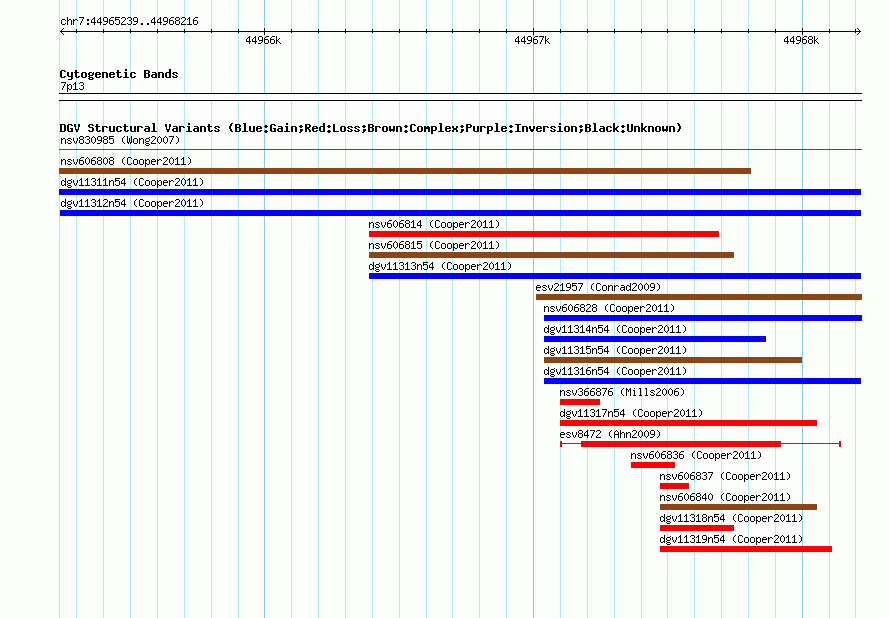The image size is (890, 618).
Task: Click the right arrow end of ruler
Action: [858, 31]
